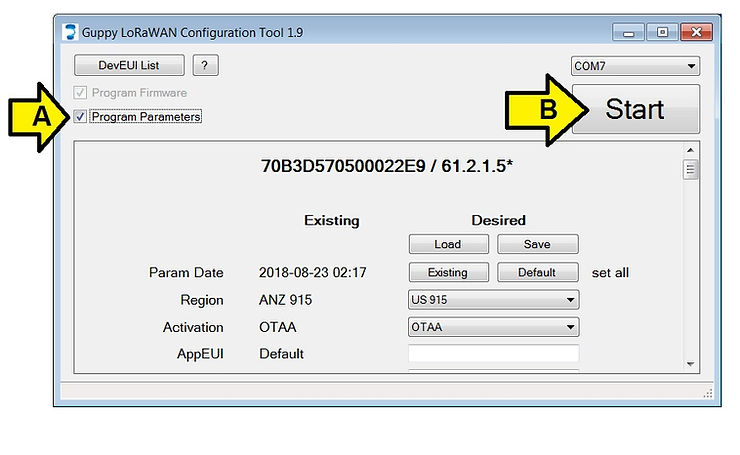Click the vertical scrollbar thumb
The height and width of the screenshot is (455, 740).
[x=690, y=169]
